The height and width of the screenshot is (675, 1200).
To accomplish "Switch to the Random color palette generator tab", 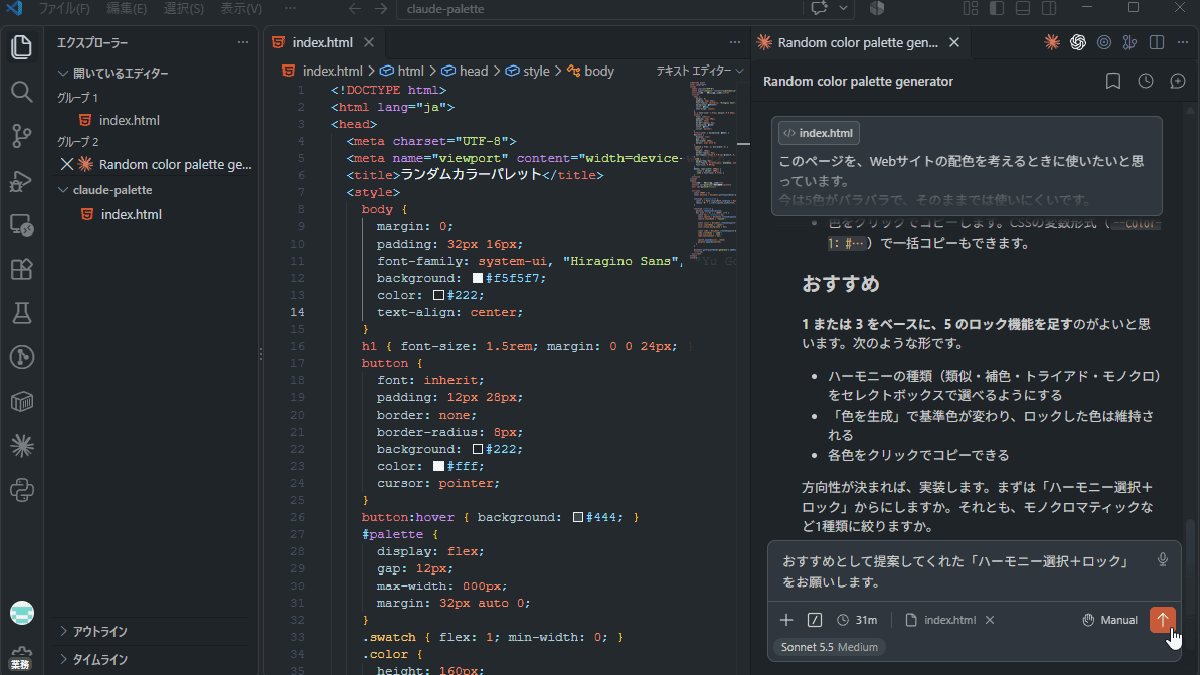I will (857, 43).
